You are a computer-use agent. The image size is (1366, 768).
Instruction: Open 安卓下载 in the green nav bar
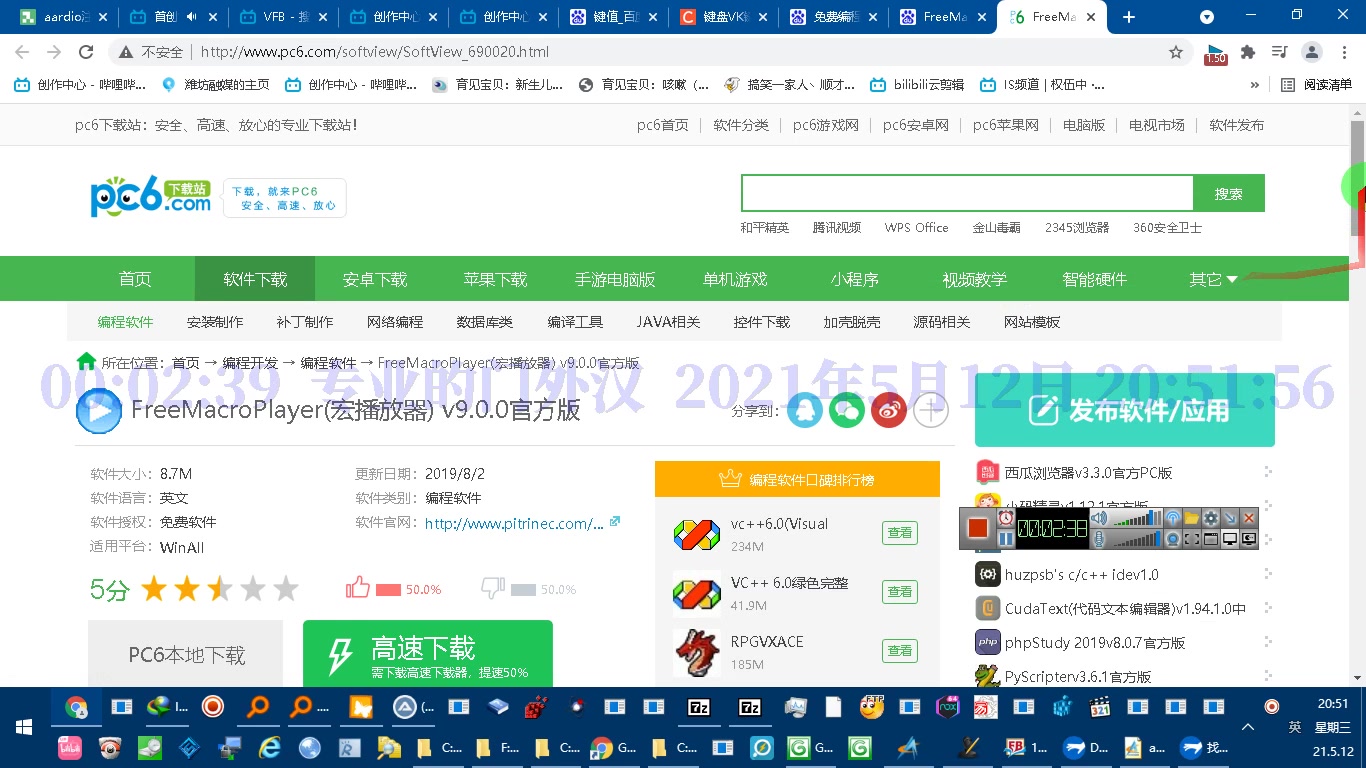click(375, 279)
